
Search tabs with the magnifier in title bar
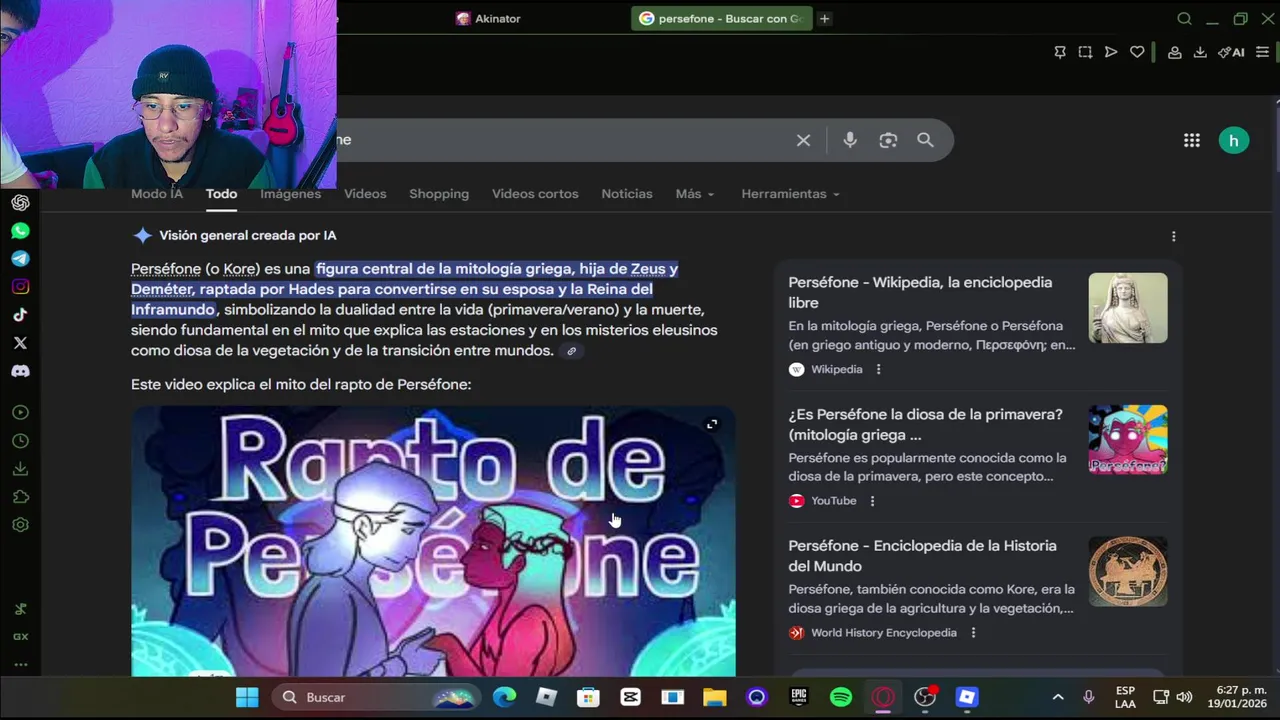[1184, 18]
